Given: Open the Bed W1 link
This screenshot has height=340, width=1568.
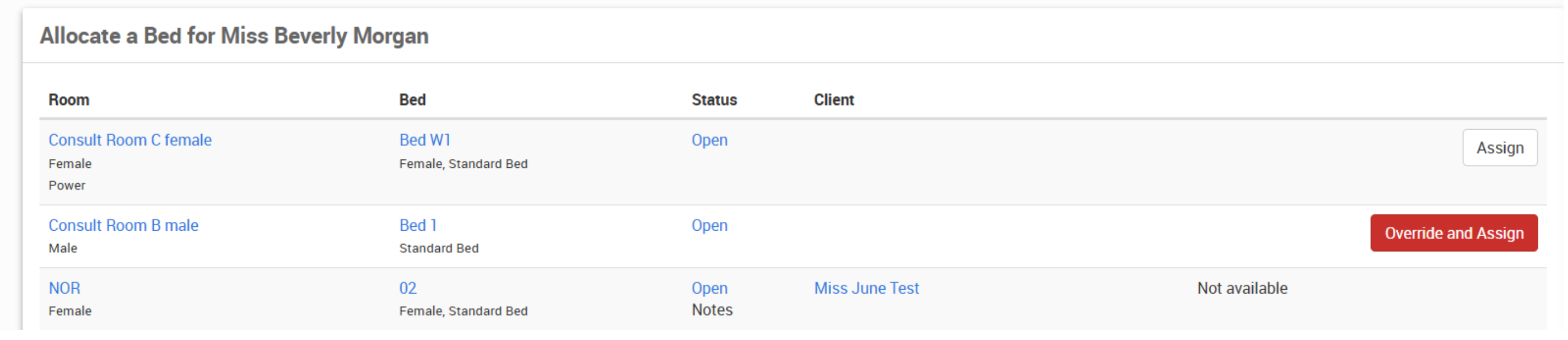Looking at the screenshot, I should (x=425, y=140).
